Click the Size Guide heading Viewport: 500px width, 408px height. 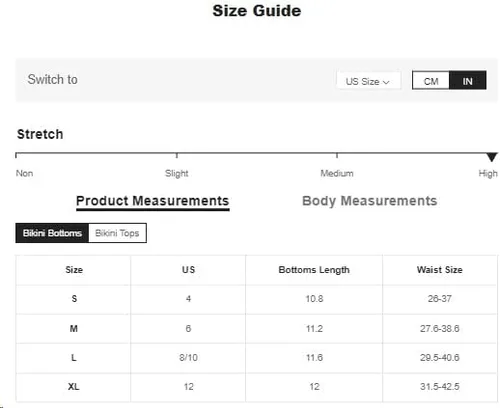pos(257,11)
